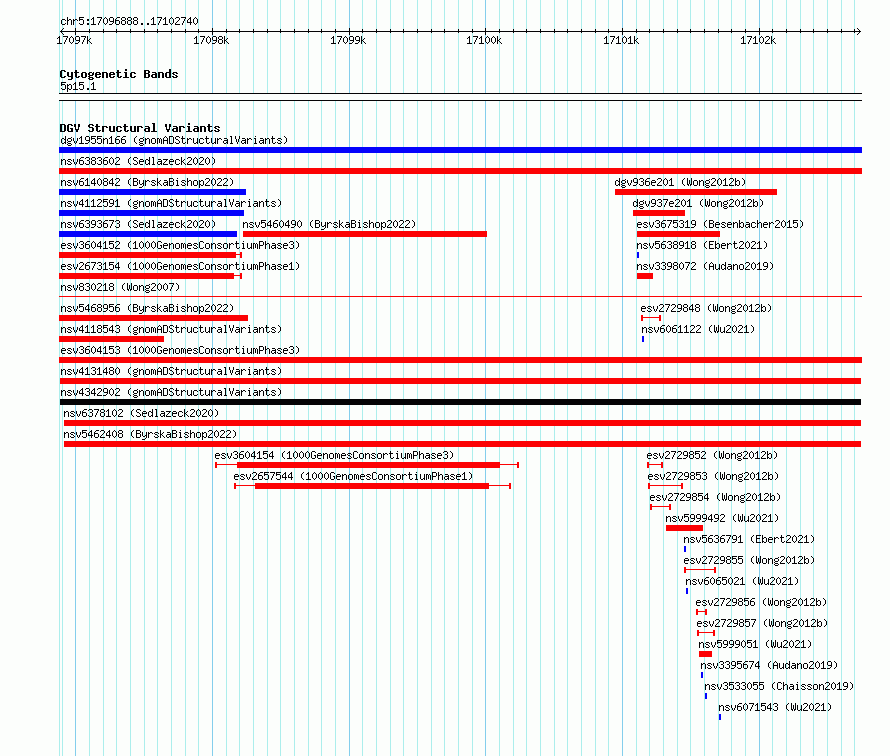Open nsv3395674 (Audano2019) variant

769,665
